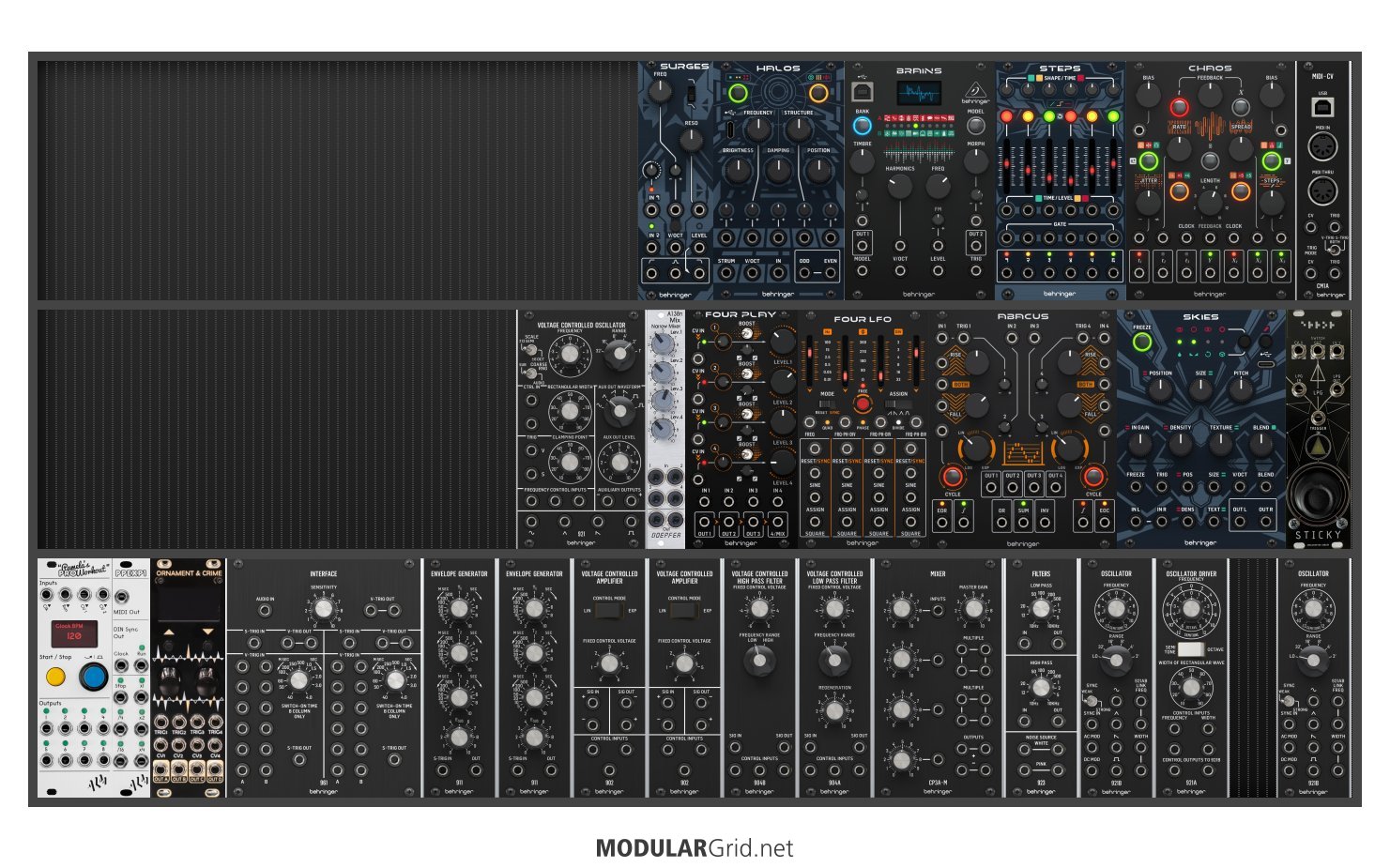Click the OUT L jack on Skies
Image resolution: width=1390 pixels, height=868 pixels.
click(1240, 522)
